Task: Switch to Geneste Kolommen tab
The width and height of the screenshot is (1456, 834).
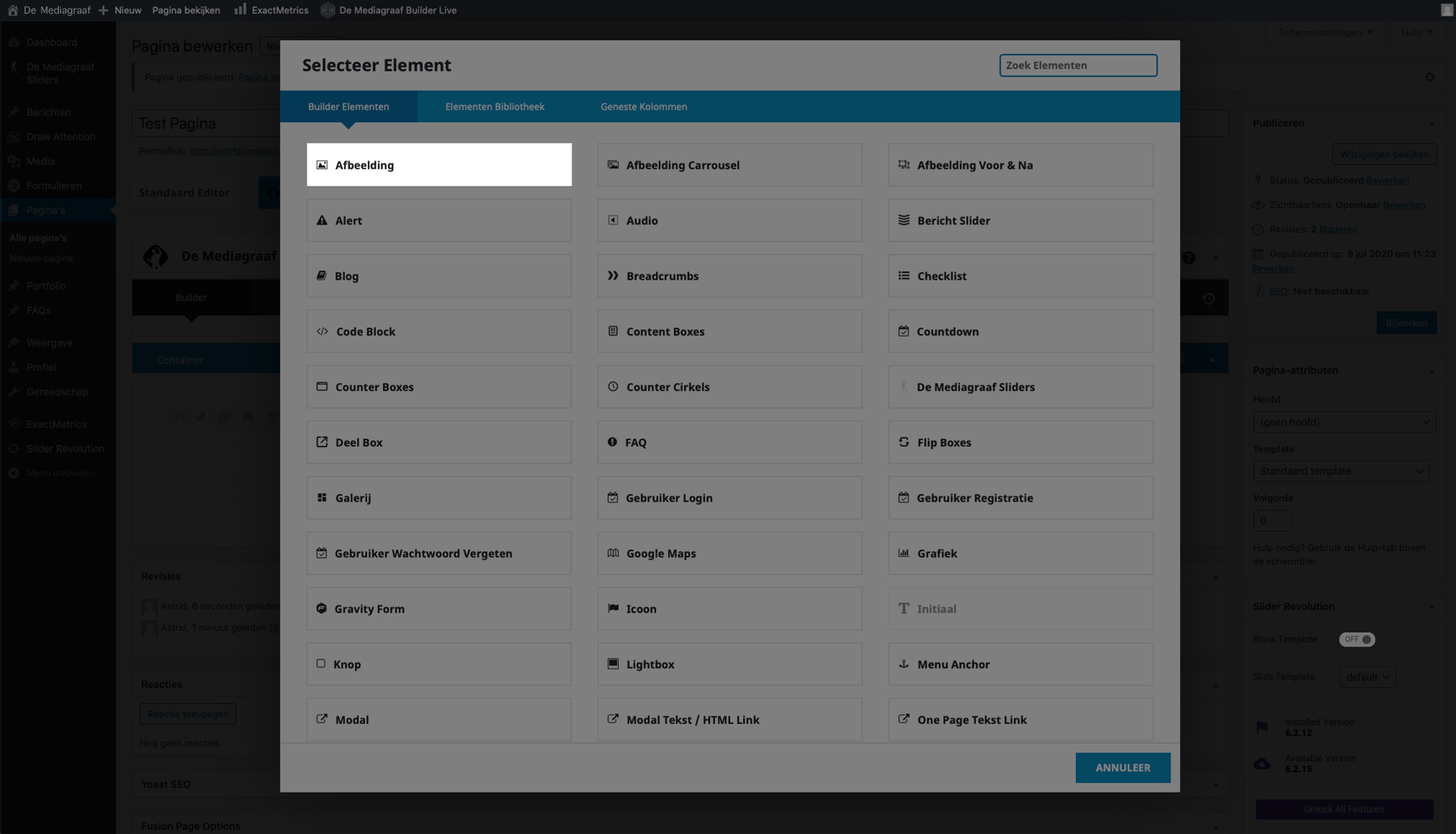Action: (x=644, y=107)
